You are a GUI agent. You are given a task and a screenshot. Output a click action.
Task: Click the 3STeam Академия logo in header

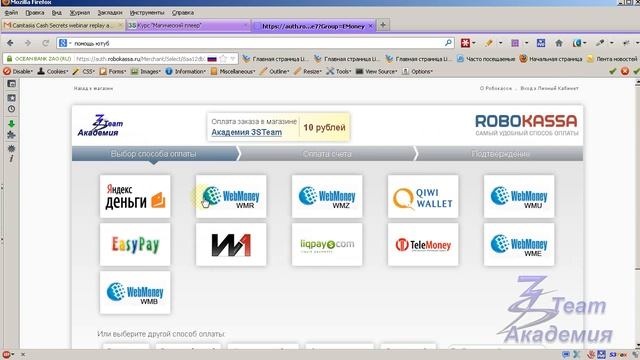coord(100,125)
